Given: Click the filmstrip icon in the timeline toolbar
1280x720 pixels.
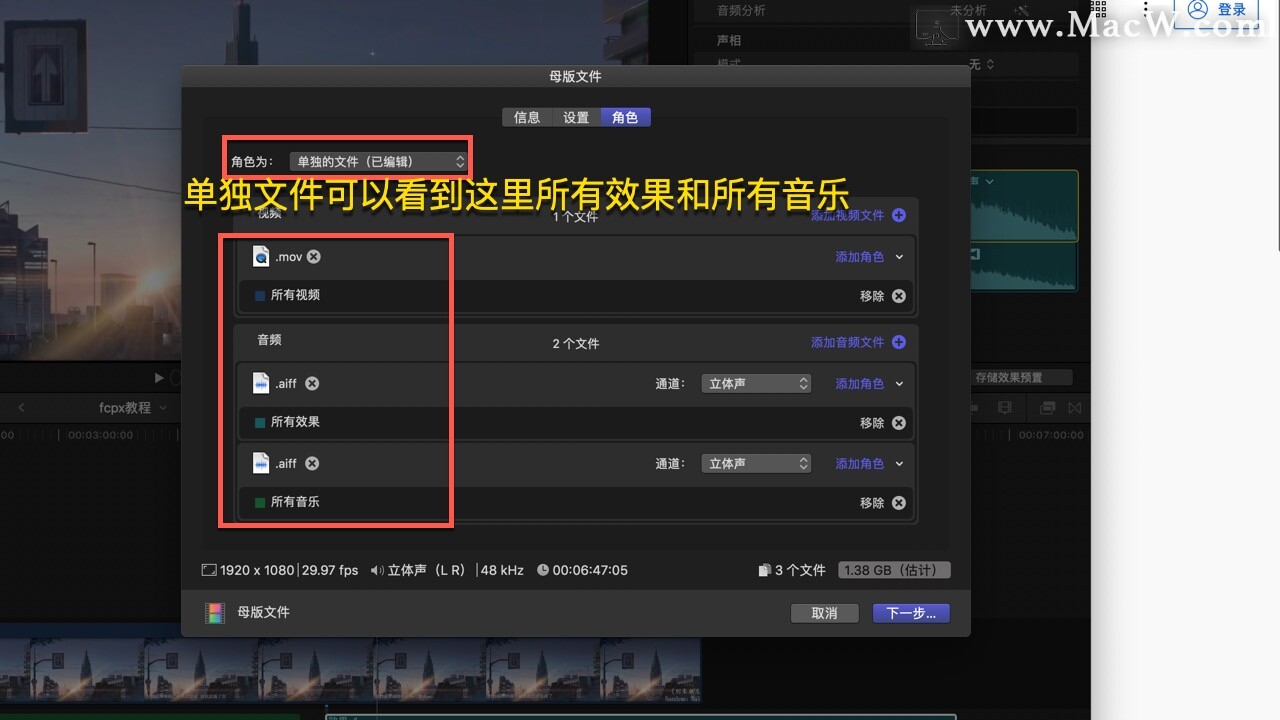Looking at the screenshot, I should click(x=1006, y=408).
